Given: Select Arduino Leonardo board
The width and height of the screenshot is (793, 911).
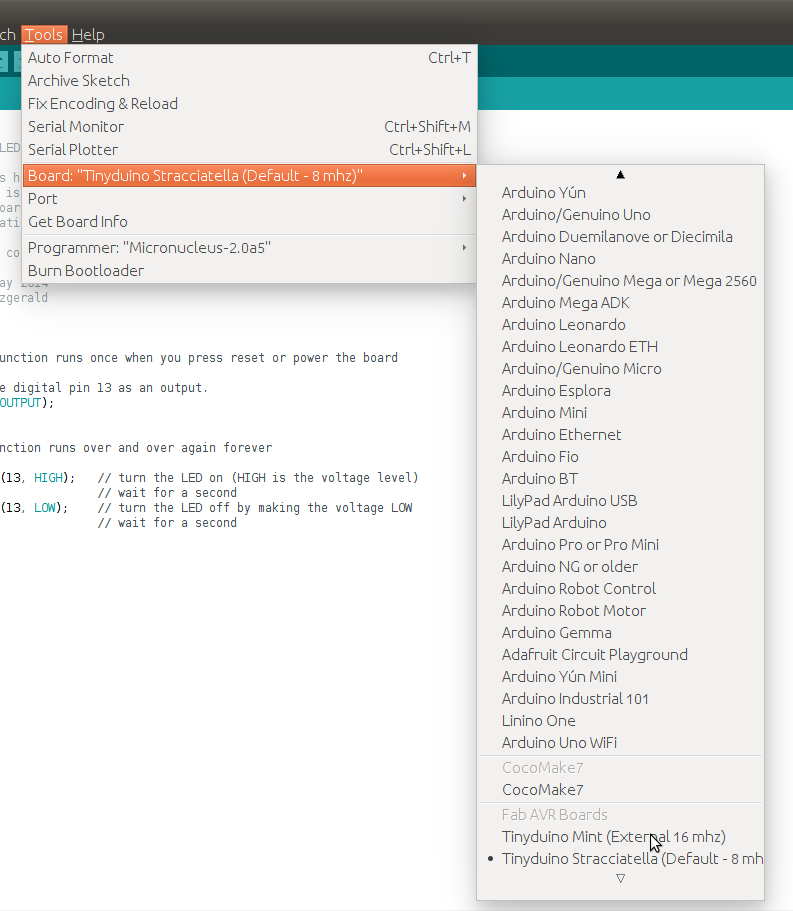Looking at the screenshot, I should click(x=620, y=325).
